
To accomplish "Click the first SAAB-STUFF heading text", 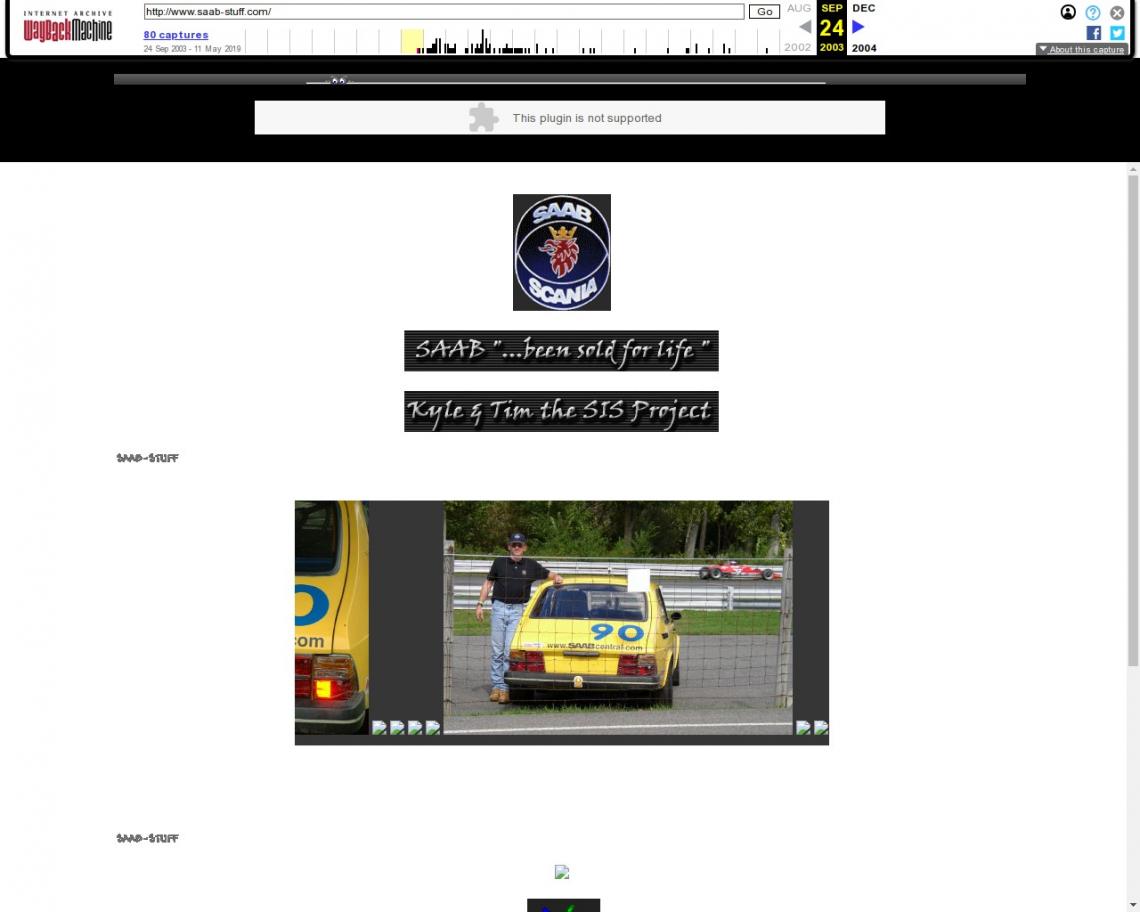I will pos(148,458).
